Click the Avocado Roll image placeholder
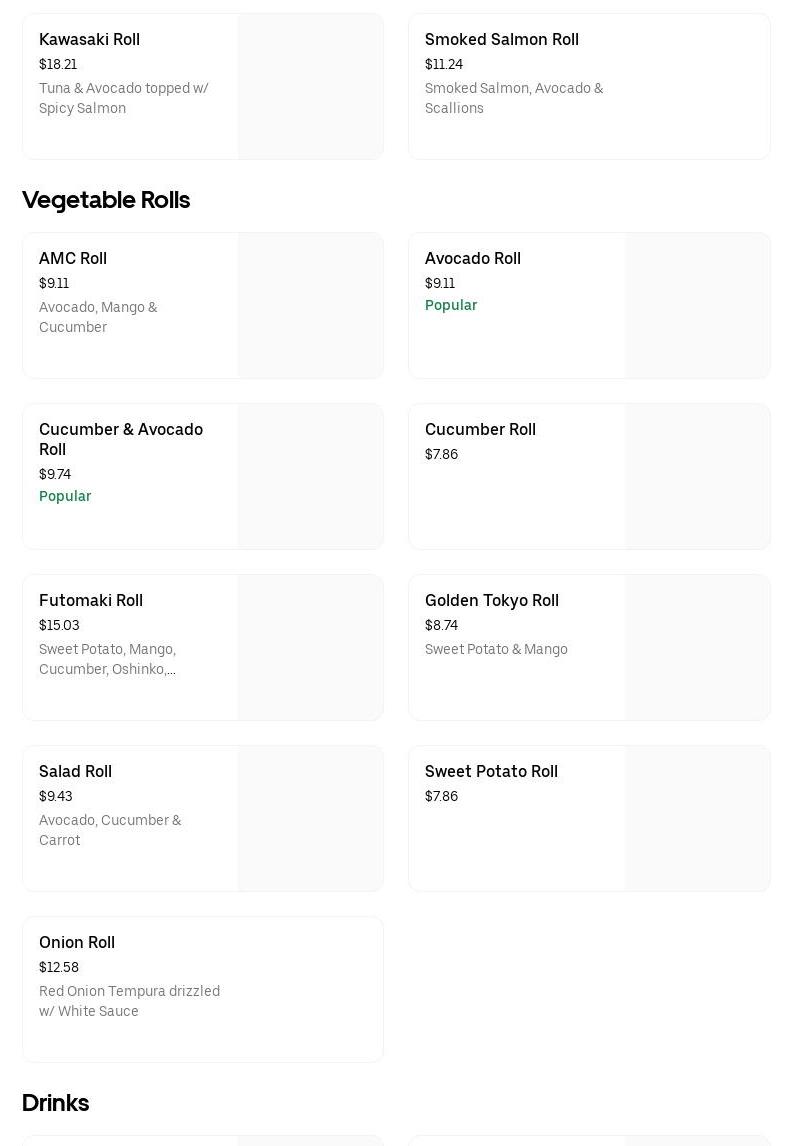 pos(697,306)
